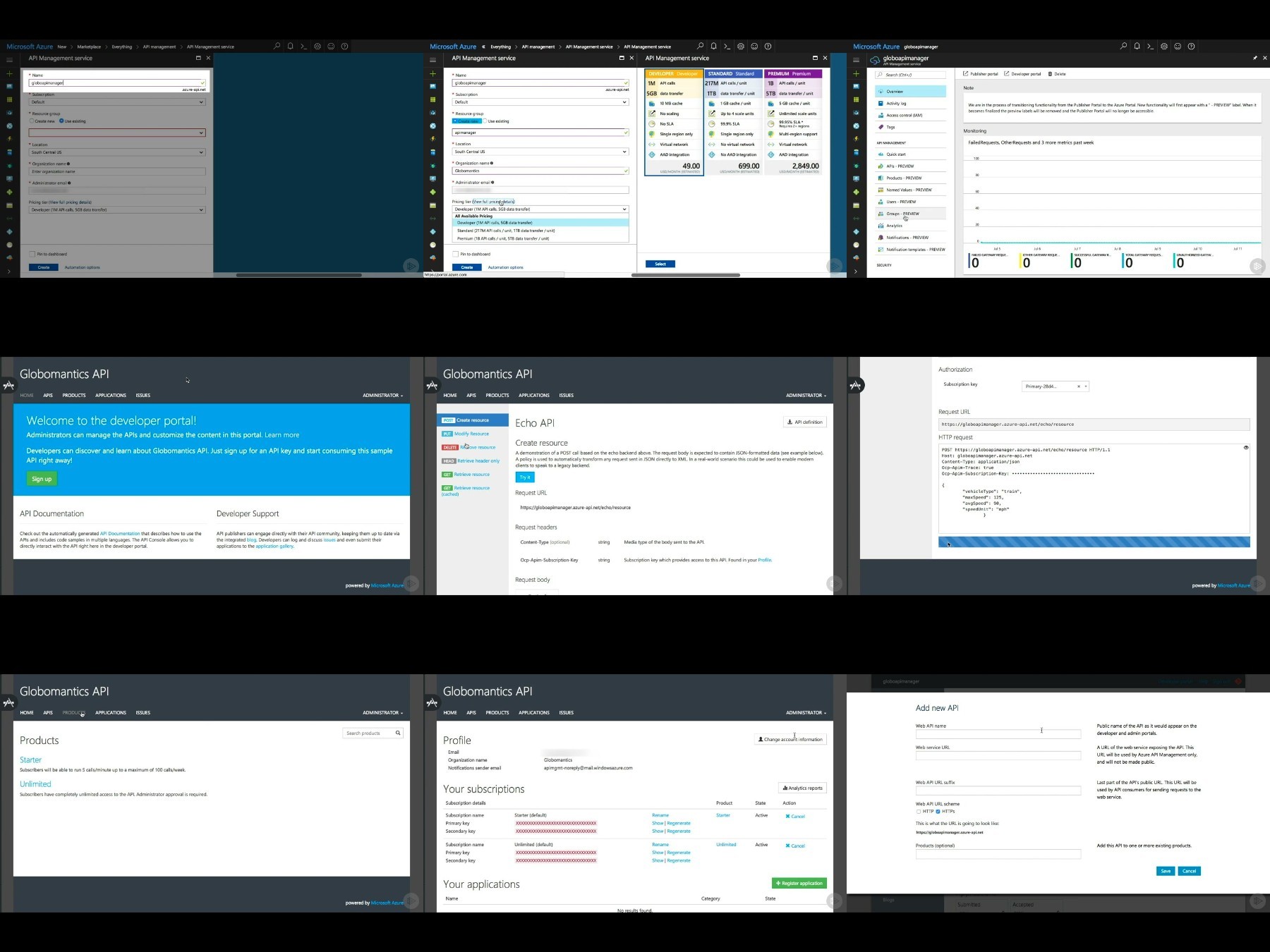Open Subscription dropdown on Marketplace breadcrumb screen
This screenshot has width=1270, height=952.
[117, 102]
